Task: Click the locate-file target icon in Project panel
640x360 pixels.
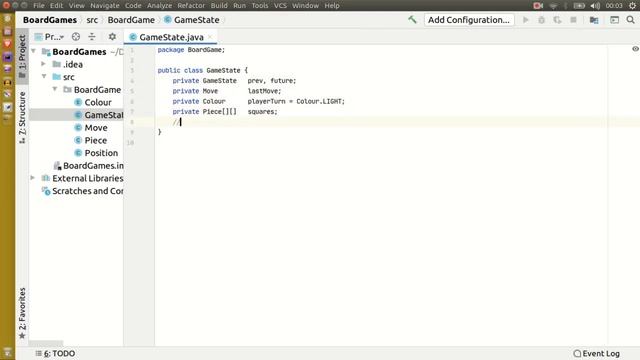Action: tap(76, 37)
